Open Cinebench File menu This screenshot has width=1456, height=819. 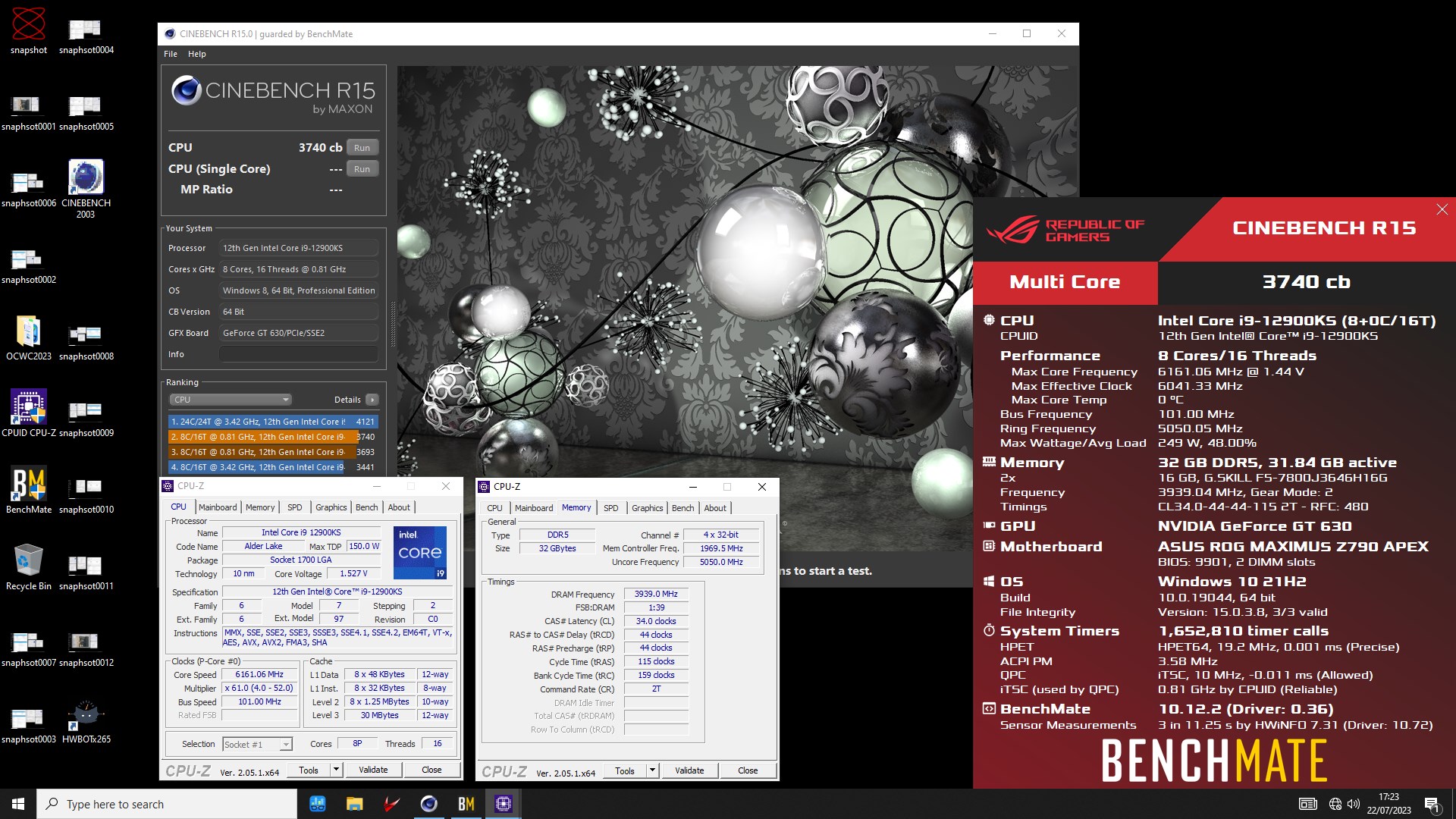pyautogui.click(x=171, y=54)
